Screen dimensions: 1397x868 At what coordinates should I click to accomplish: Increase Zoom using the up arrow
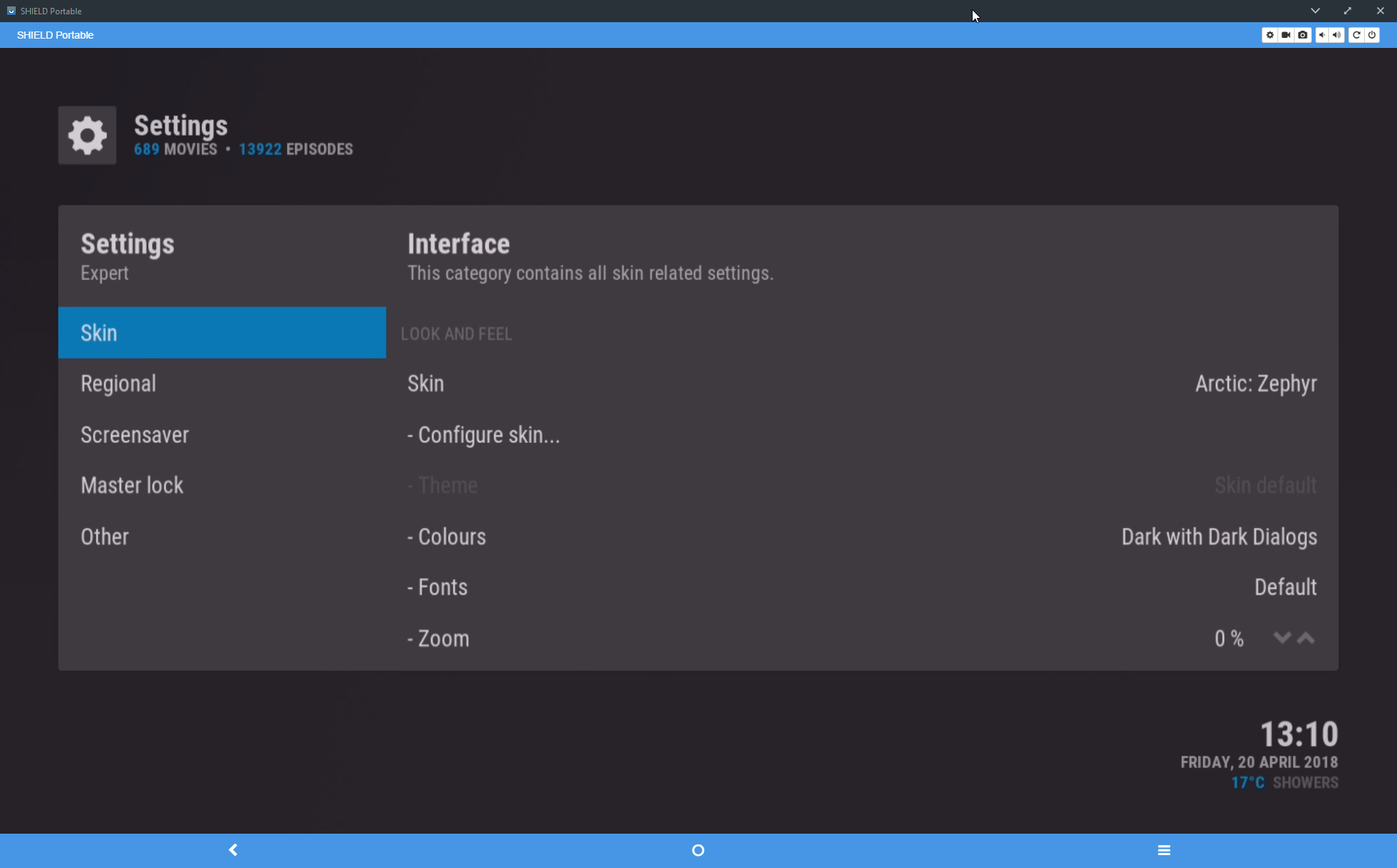pyautogui.click(x=1305, y=638)
